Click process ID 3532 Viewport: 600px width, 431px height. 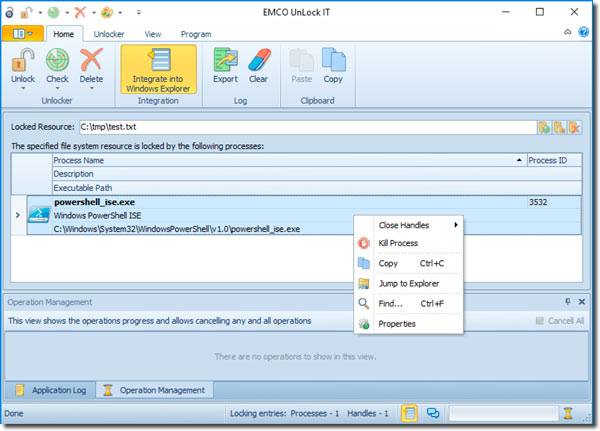(538, 202)
